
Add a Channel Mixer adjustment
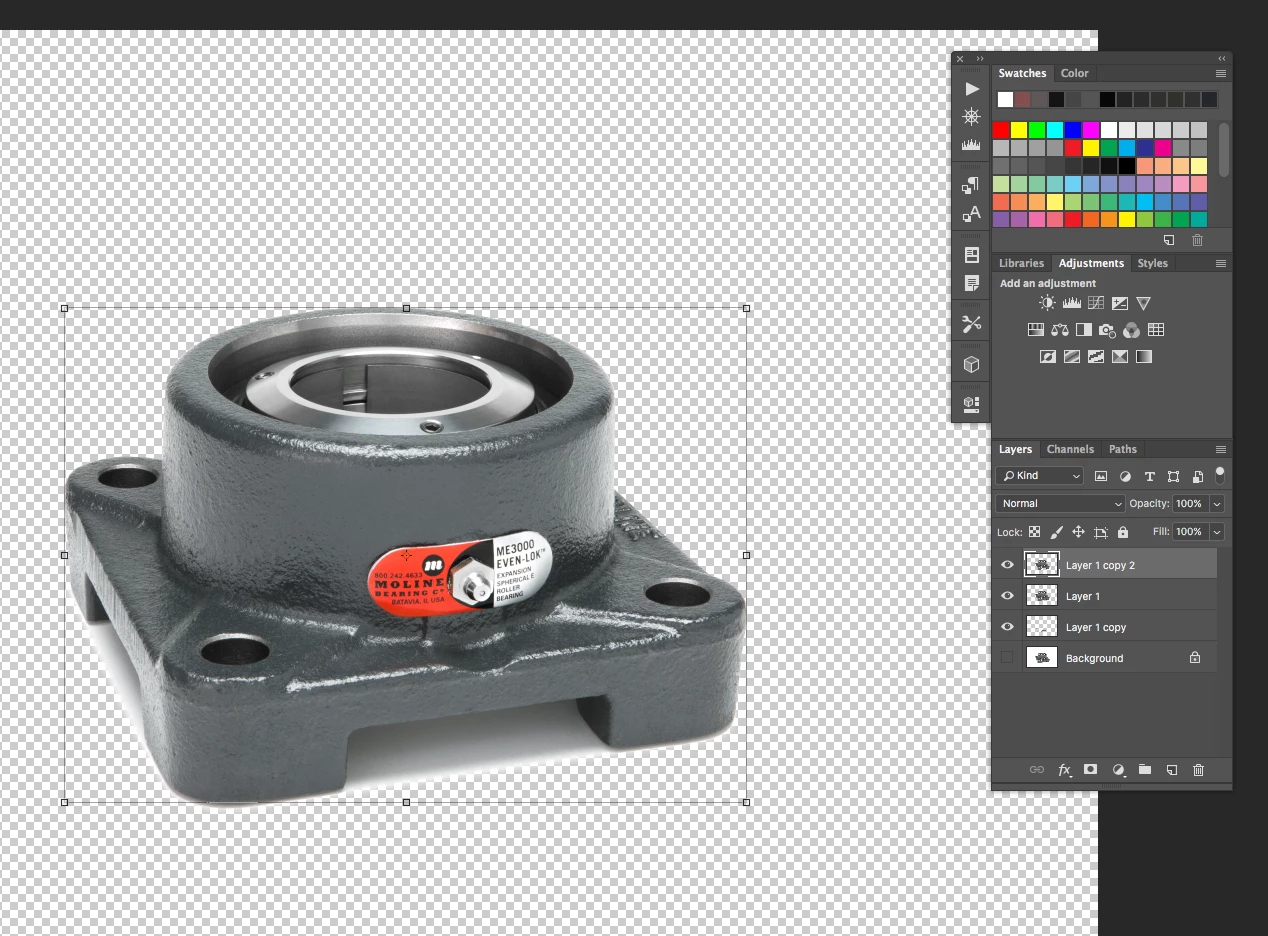click(x=1131, y=330)
